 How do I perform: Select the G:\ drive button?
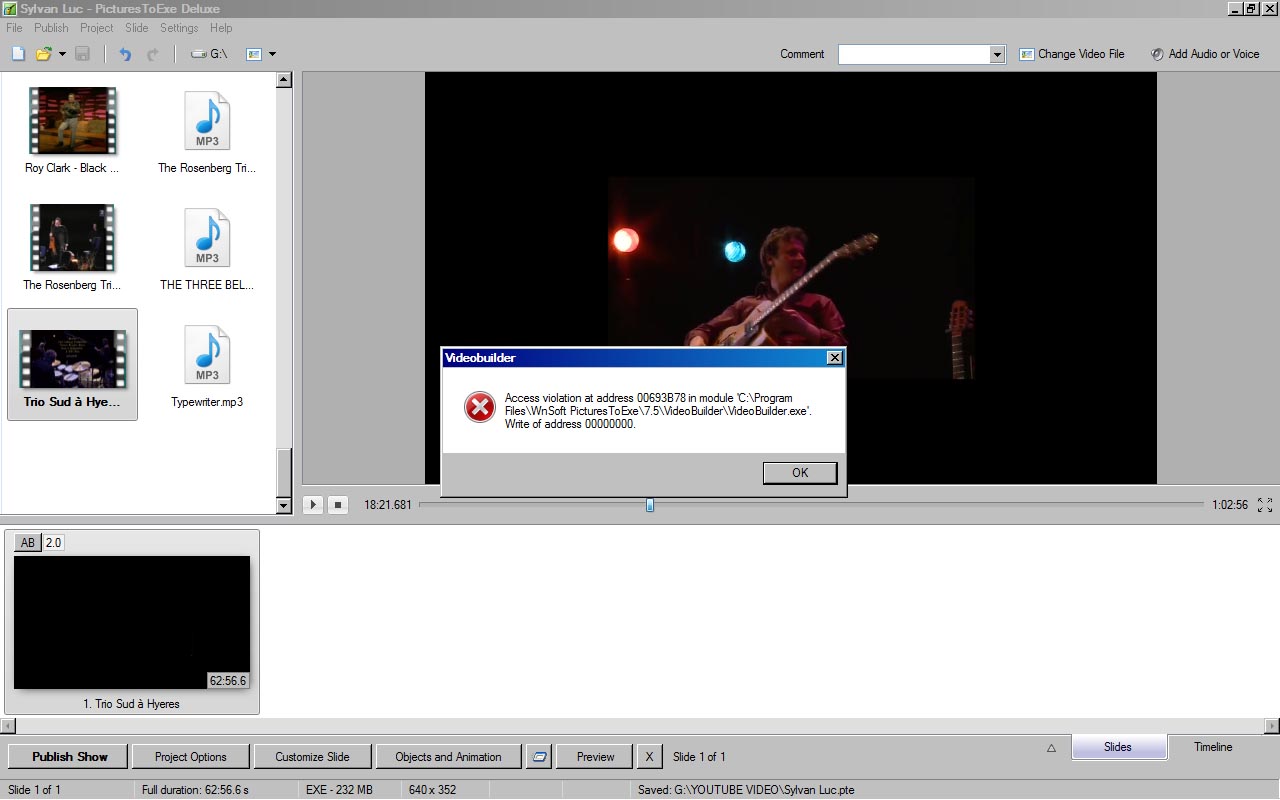(x=209, y=54)
